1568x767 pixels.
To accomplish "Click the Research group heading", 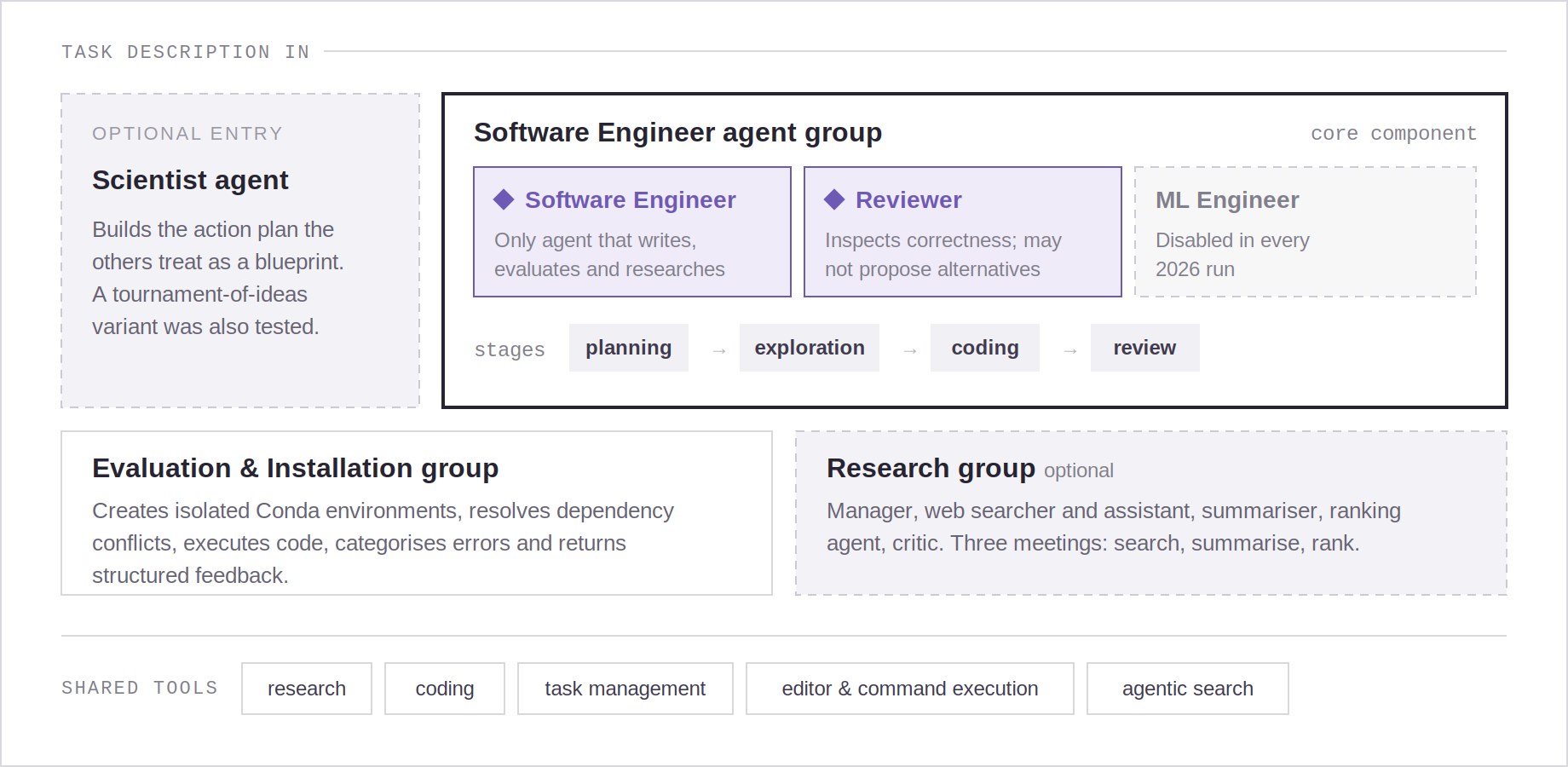I will 931,469.
